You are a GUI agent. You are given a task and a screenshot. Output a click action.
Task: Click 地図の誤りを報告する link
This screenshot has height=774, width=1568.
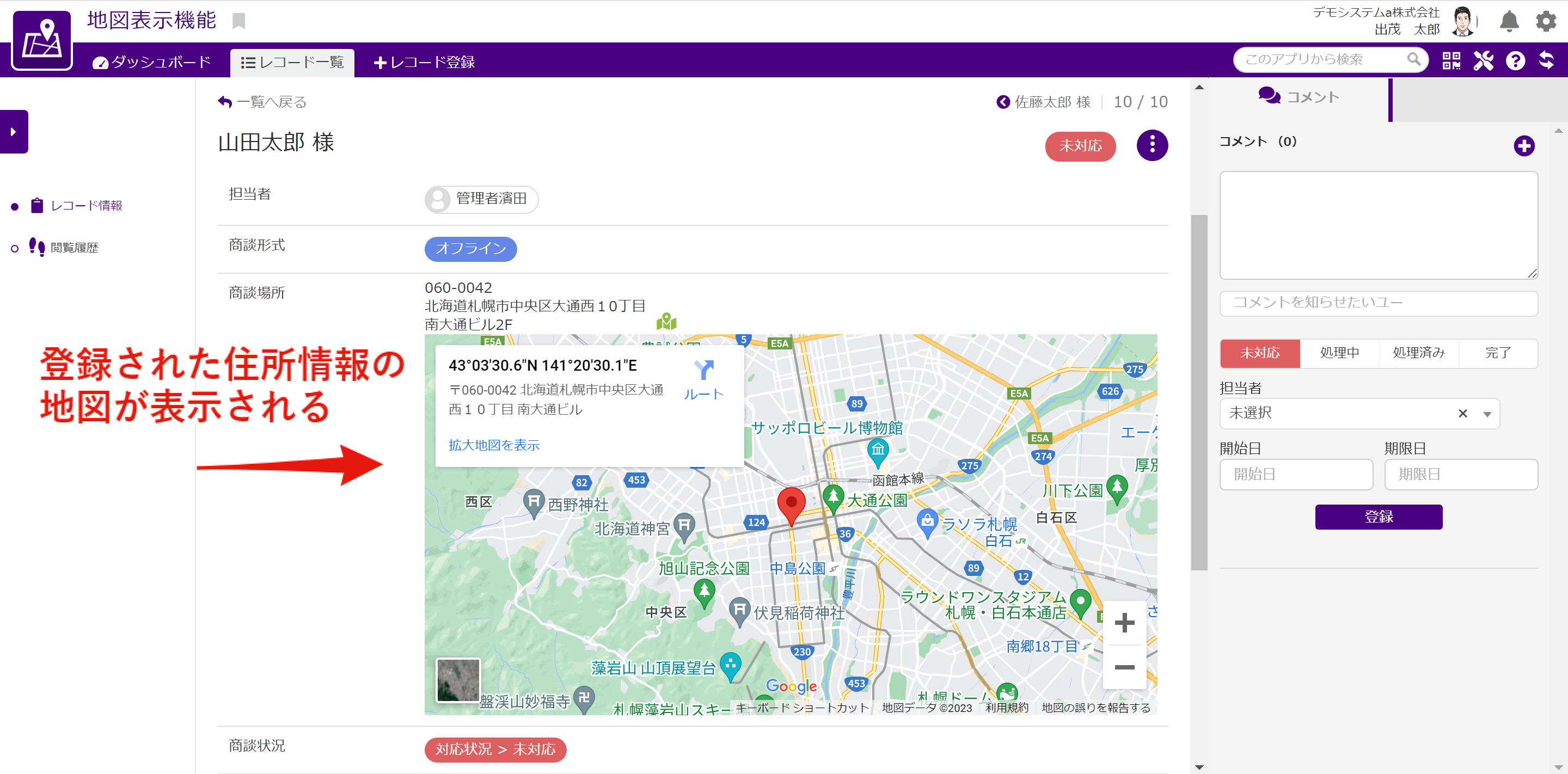pos(1095,707)
